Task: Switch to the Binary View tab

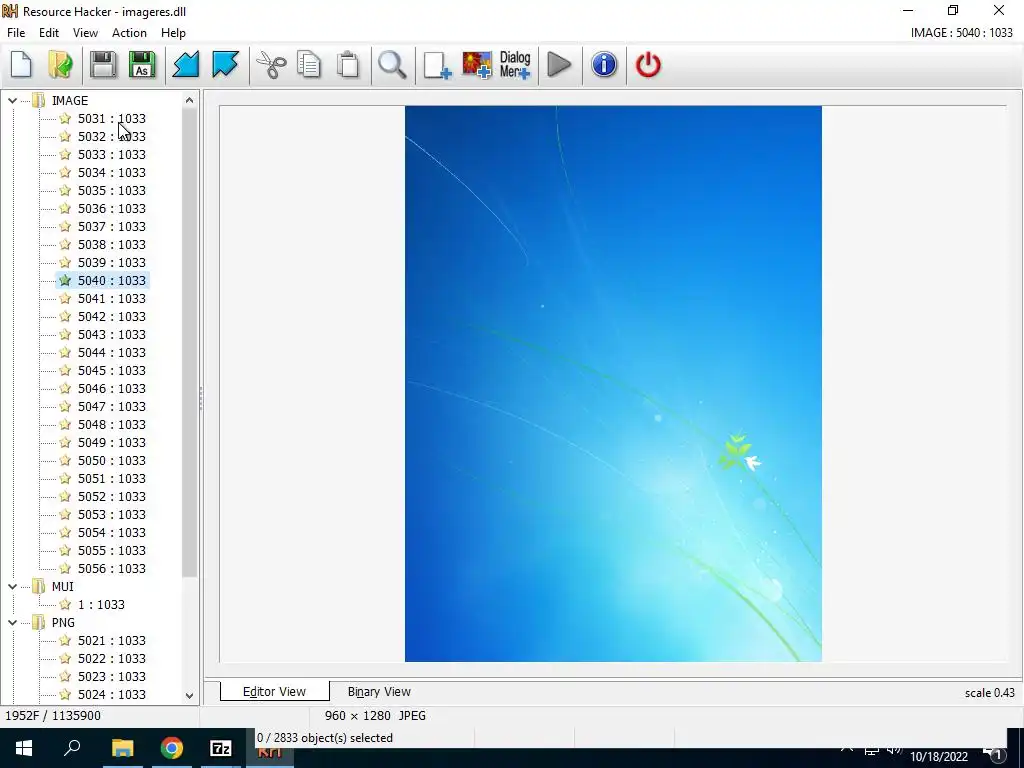Action: [x=379, y=692]
